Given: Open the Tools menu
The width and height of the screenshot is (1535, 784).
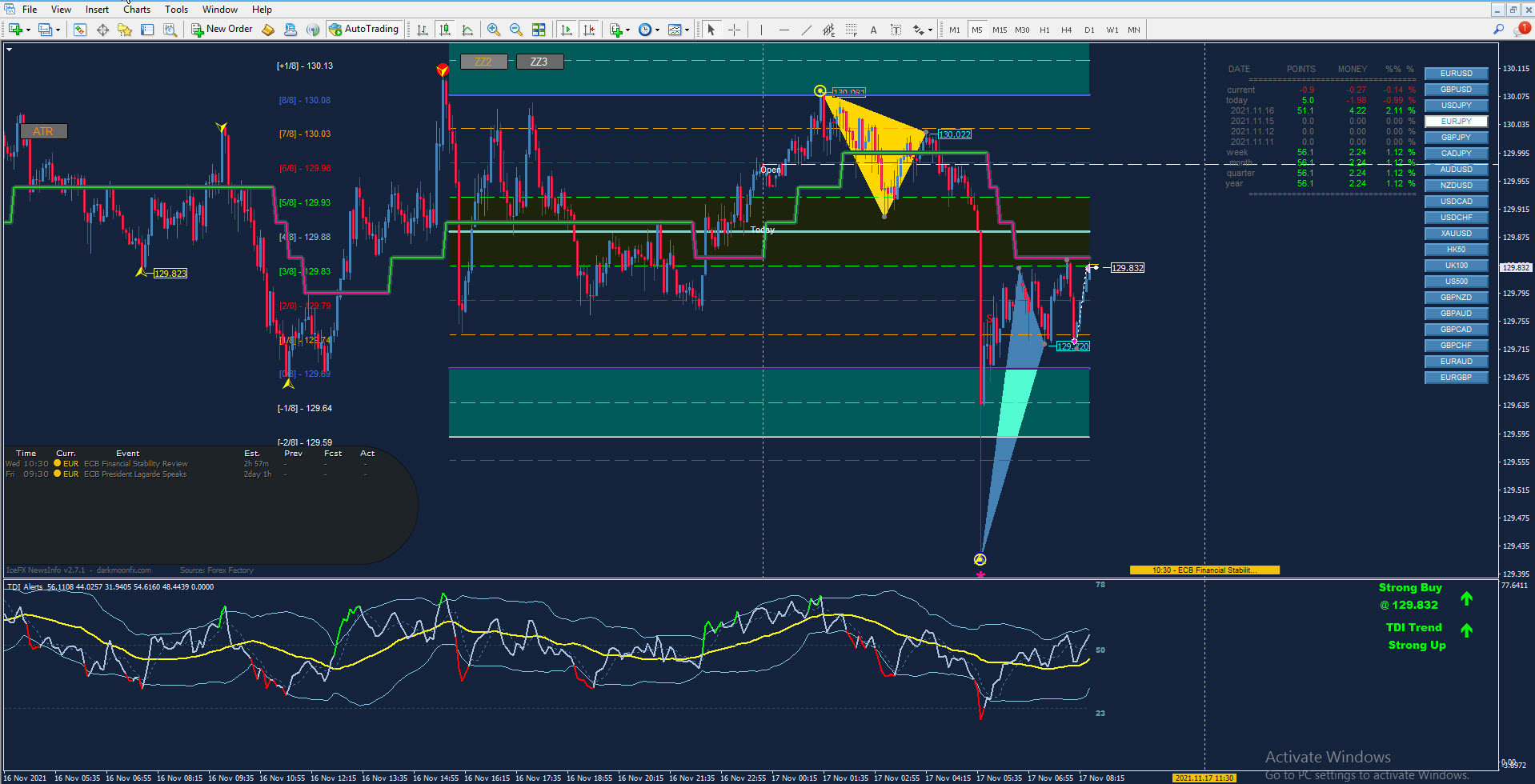Looking at the screenshot, I should [176, 10].
